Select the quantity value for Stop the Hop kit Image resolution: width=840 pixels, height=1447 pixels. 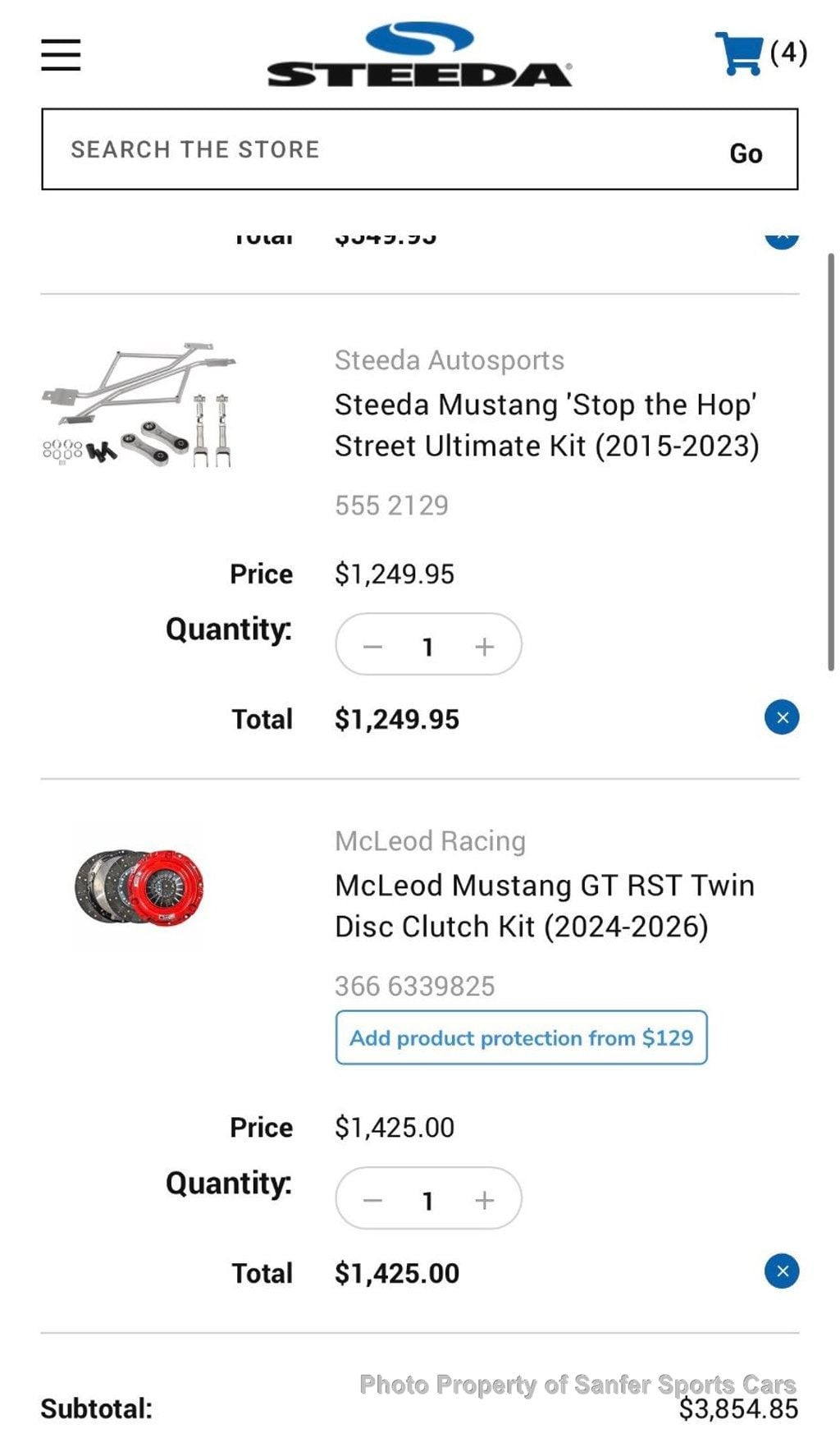[427, 647]
